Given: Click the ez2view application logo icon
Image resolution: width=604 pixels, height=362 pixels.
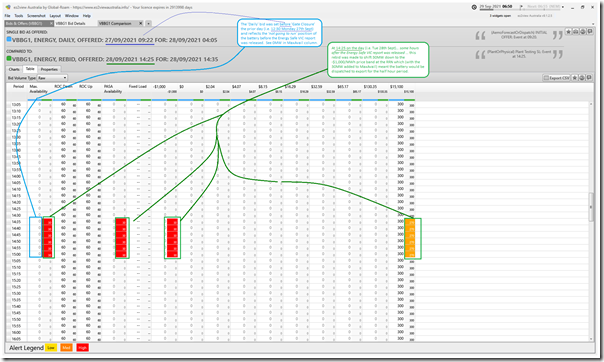Looking at the screenshot, I should click(x=8, y=7).
